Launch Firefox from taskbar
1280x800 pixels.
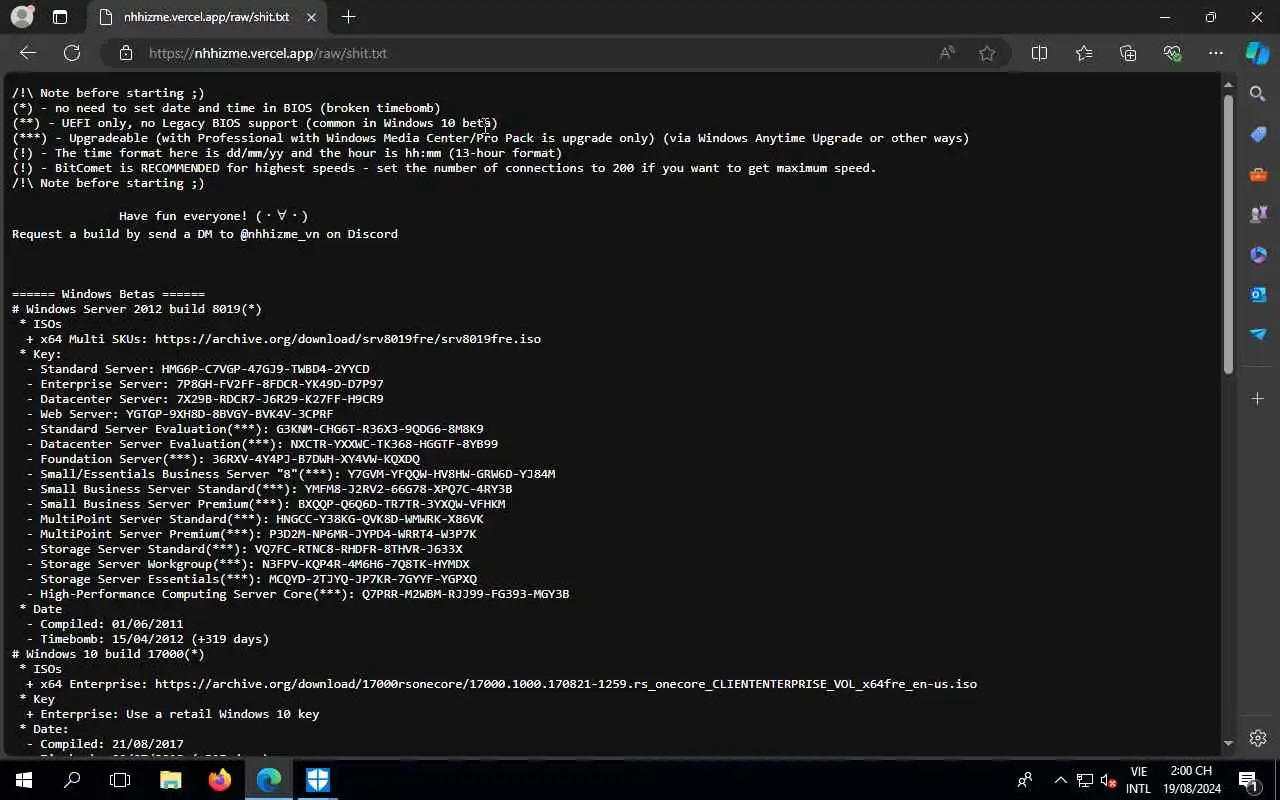[x=219, y=779]
